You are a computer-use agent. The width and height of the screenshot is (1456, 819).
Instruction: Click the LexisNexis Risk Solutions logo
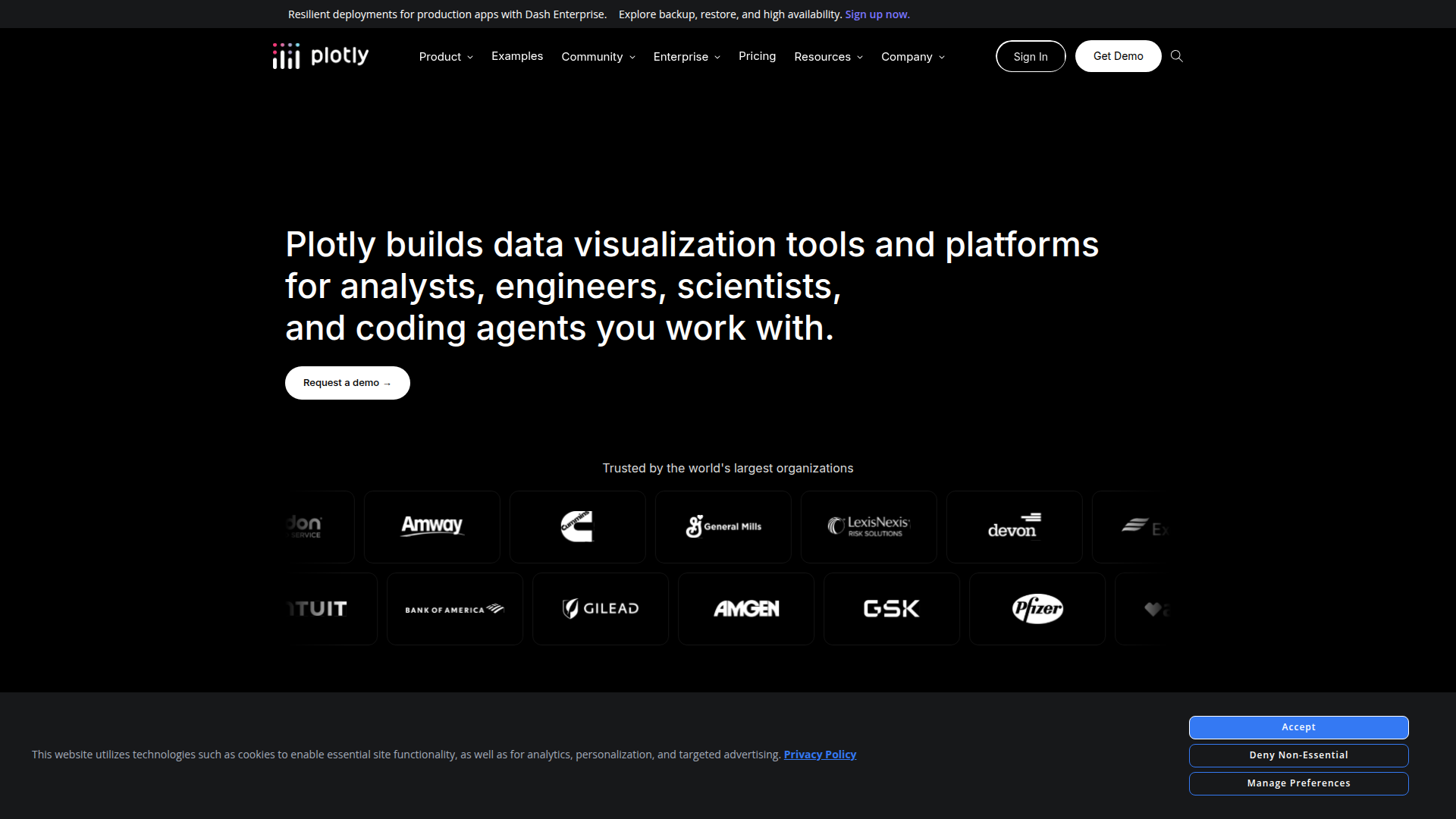point(869,526)
